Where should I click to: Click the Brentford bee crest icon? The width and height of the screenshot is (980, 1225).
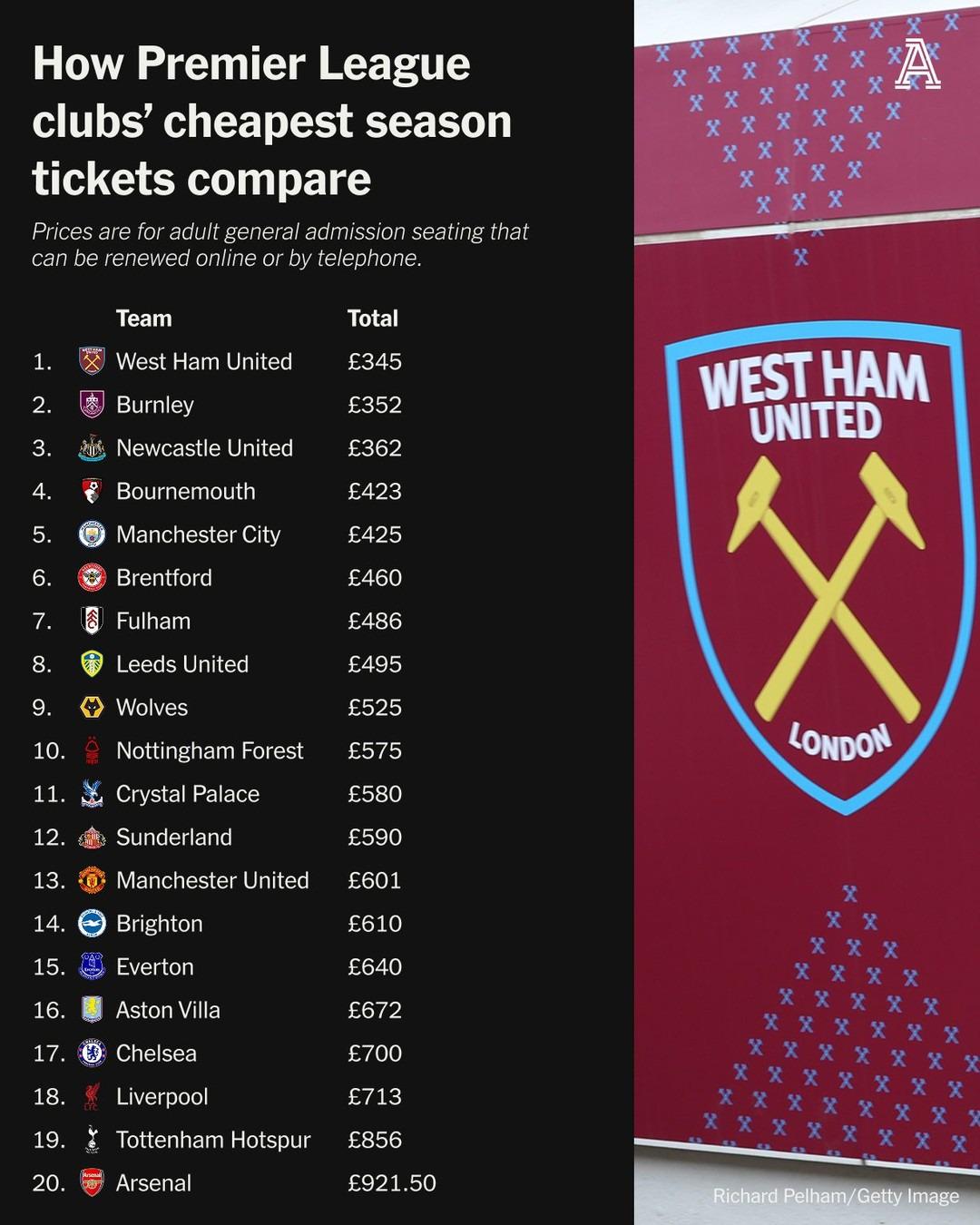click(x=92, y=578)
